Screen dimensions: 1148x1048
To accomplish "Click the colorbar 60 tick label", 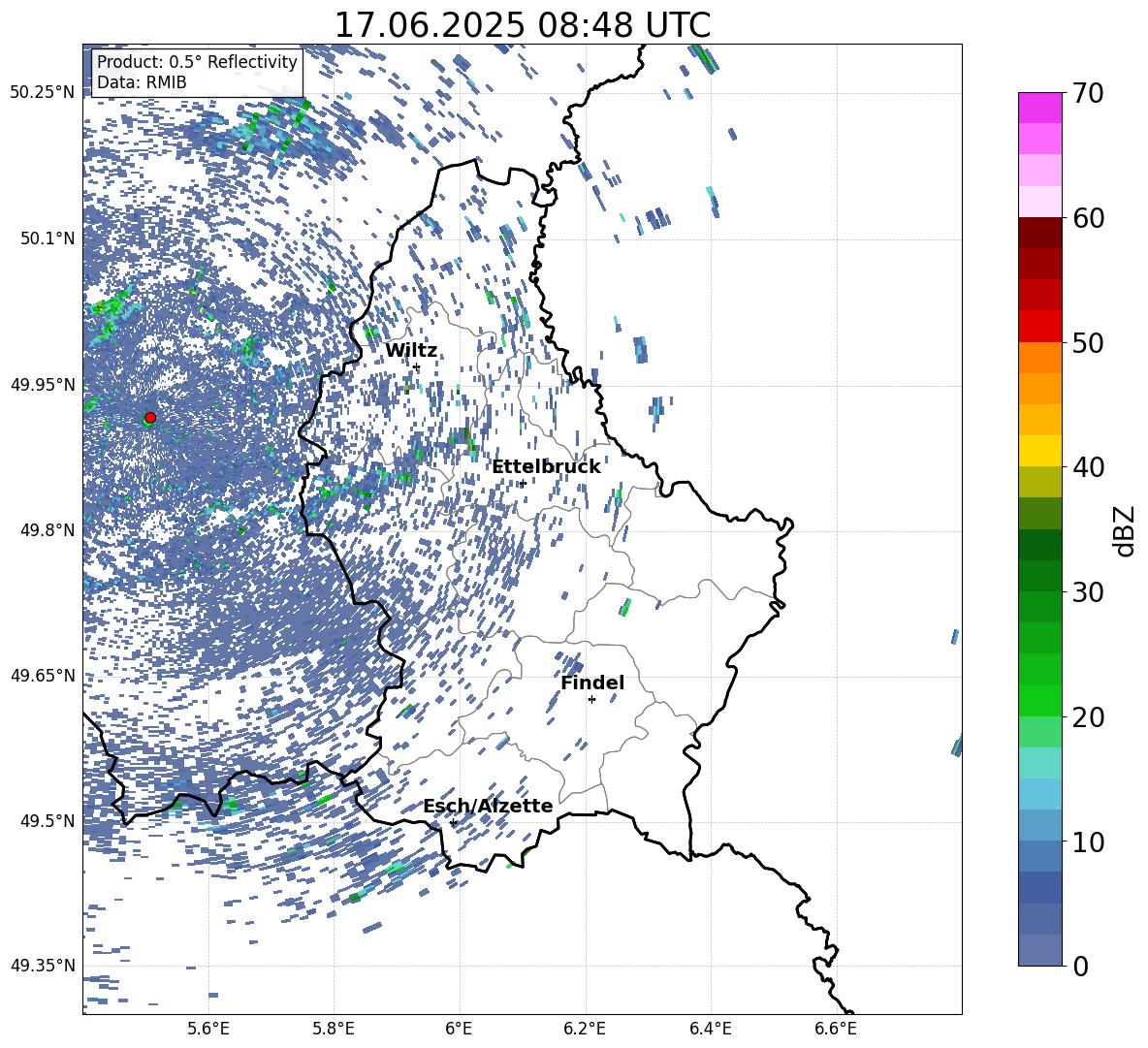I will pyautogui.click(x=1088, y=218).
